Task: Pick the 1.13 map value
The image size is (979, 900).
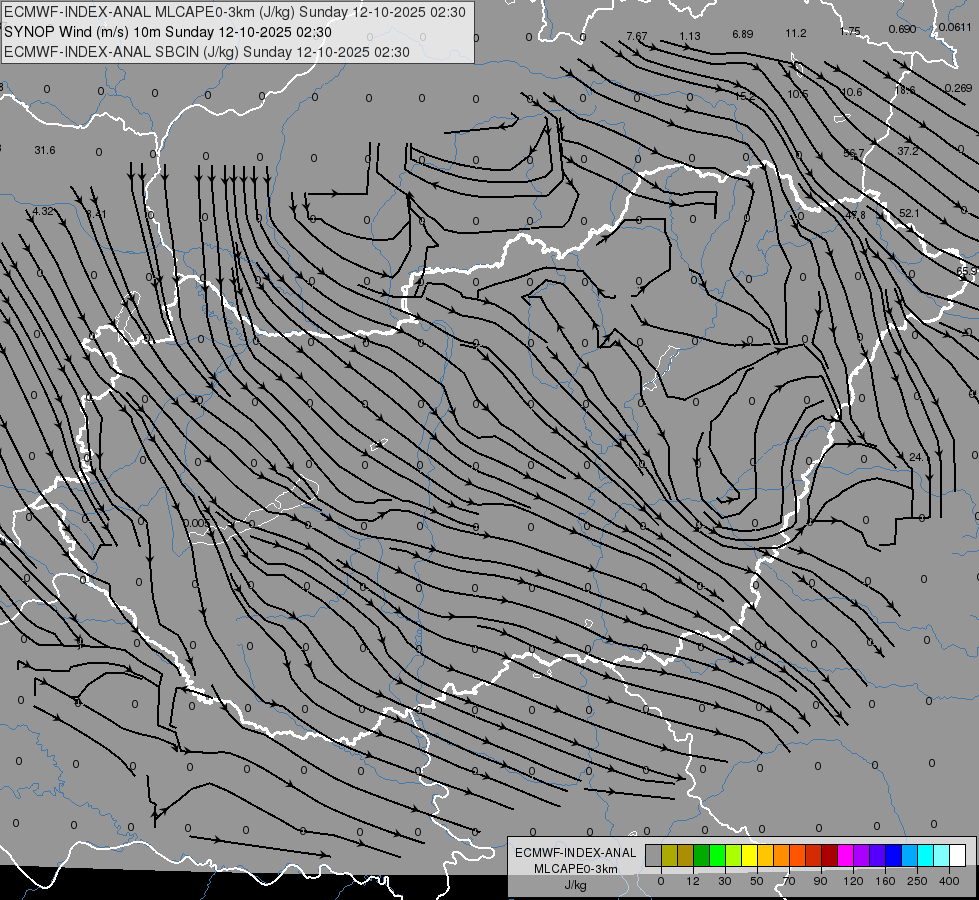Action: click(x=690, y=36)
